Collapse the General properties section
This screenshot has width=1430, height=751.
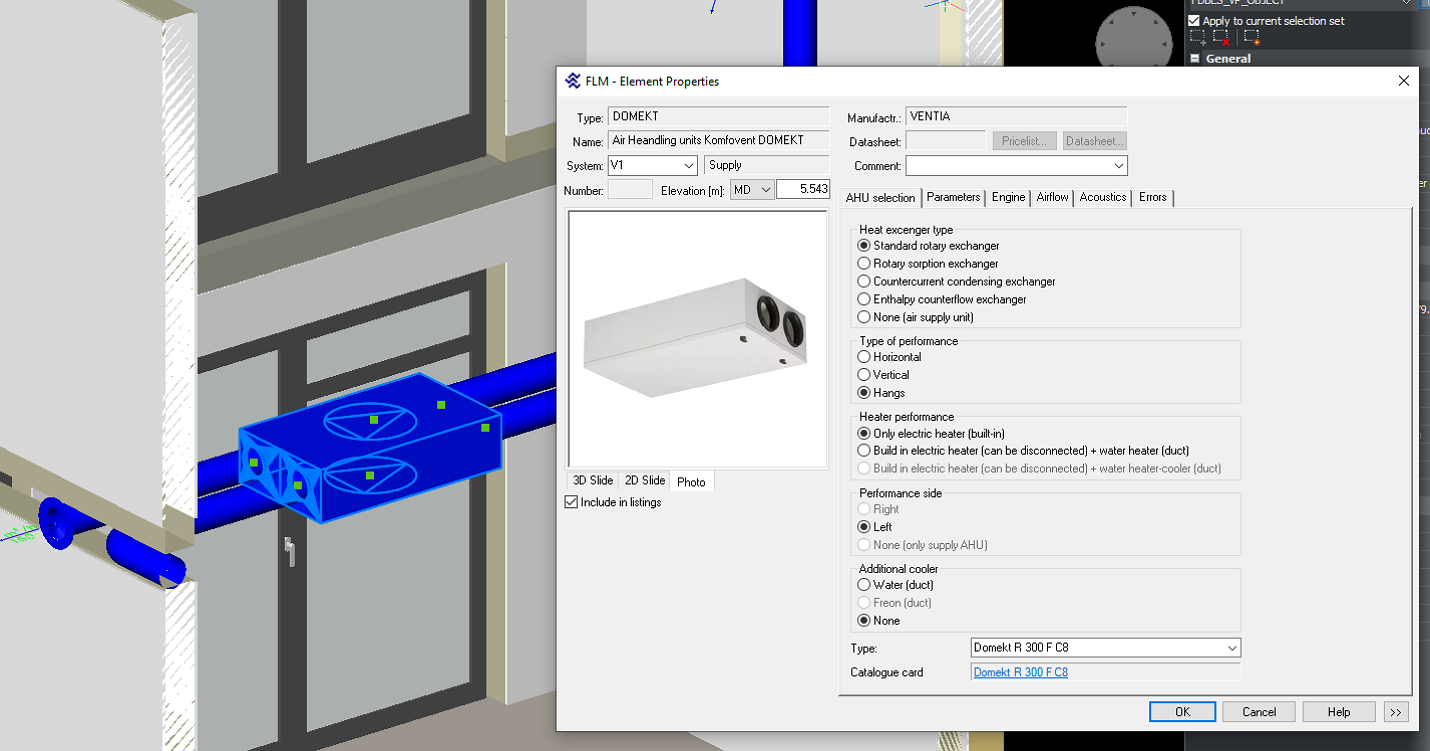coord(1195,59)
